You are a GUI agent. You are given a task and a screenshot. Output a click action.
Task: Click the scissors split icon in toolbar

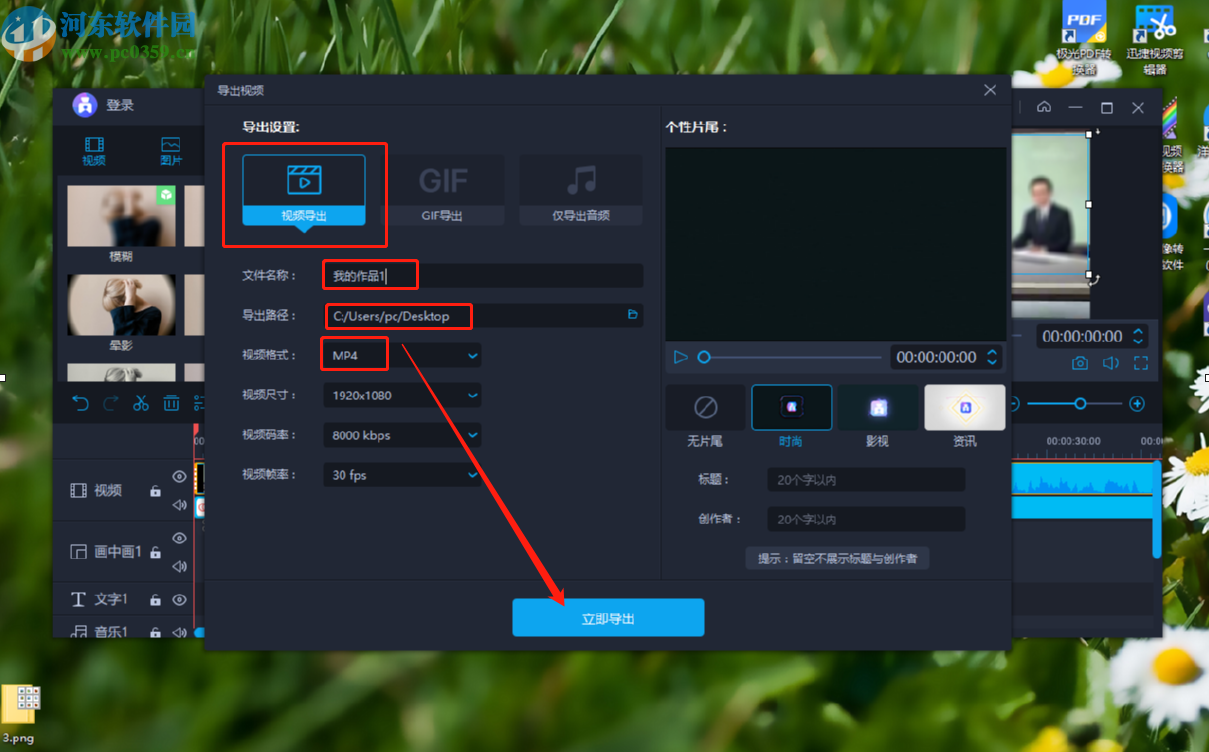tap(141, 403)
